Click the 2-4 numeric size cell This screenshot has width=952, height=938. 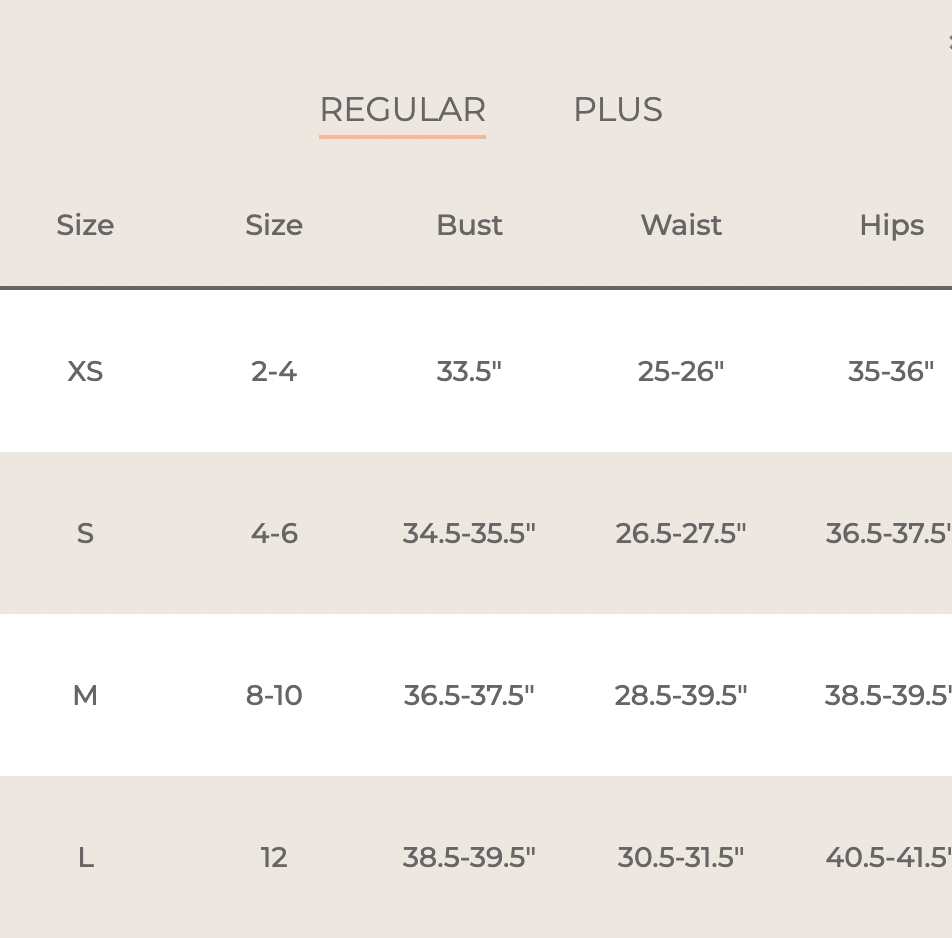click(274, 372)
